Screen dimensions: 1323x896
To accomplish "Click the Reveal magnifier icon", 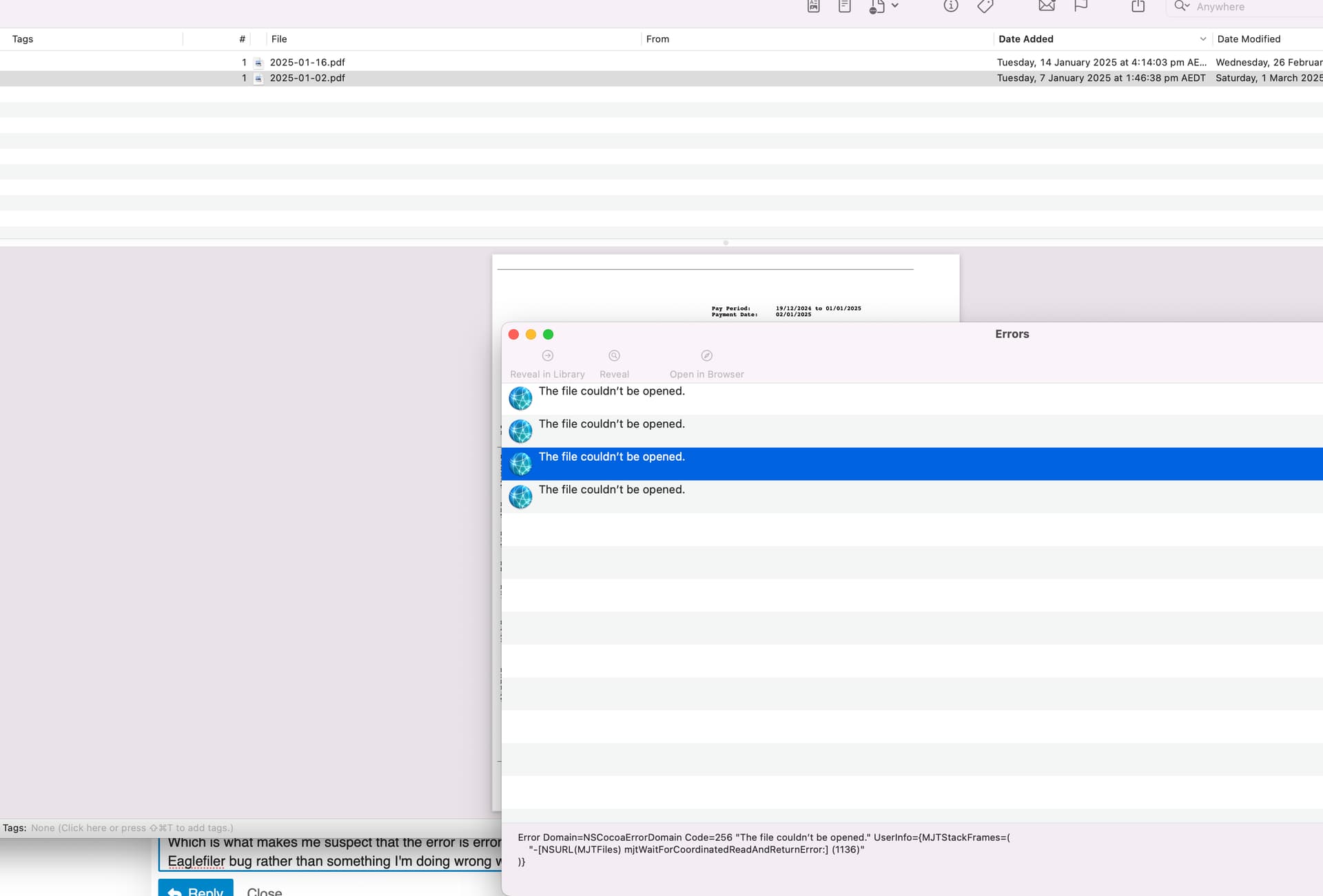I will coord(614,355).
